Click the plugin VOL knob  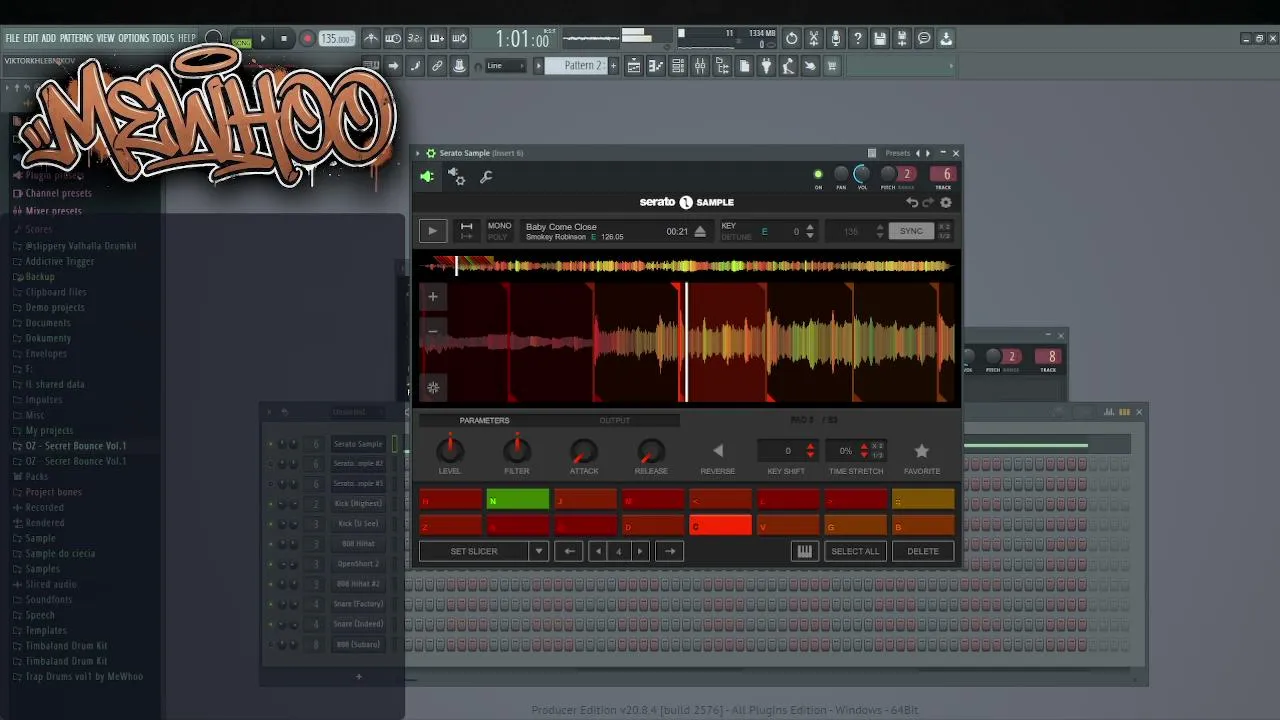click(862, 175)
